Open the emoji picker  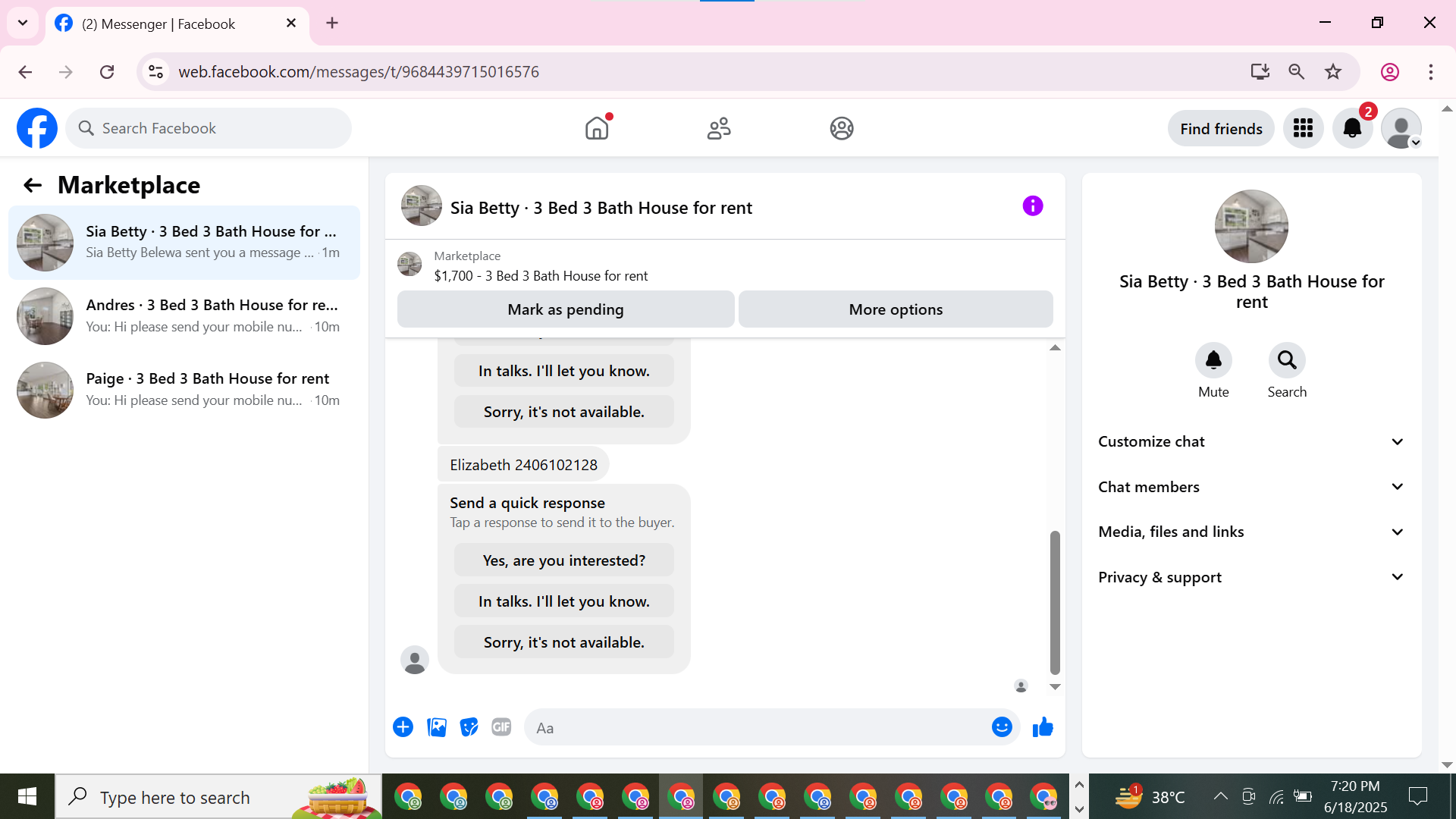(1002, 727)
